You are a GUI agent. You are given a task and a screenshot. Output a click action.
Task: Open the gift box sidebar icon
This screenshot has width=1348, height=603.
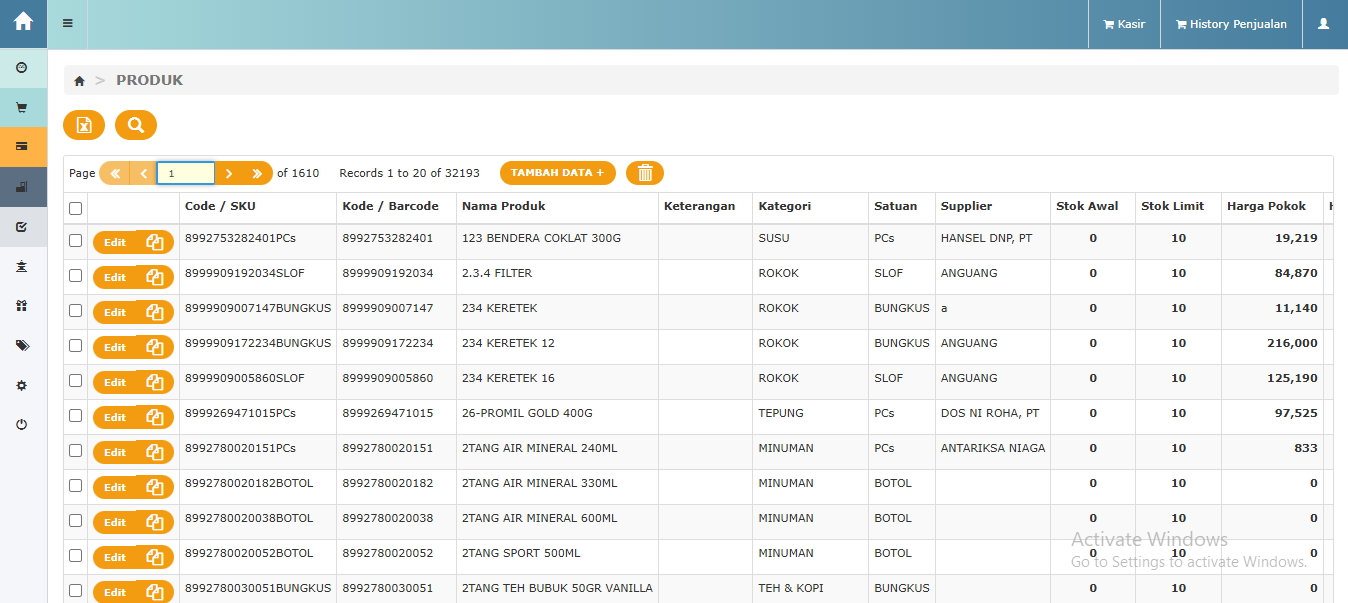pos(22,306)
